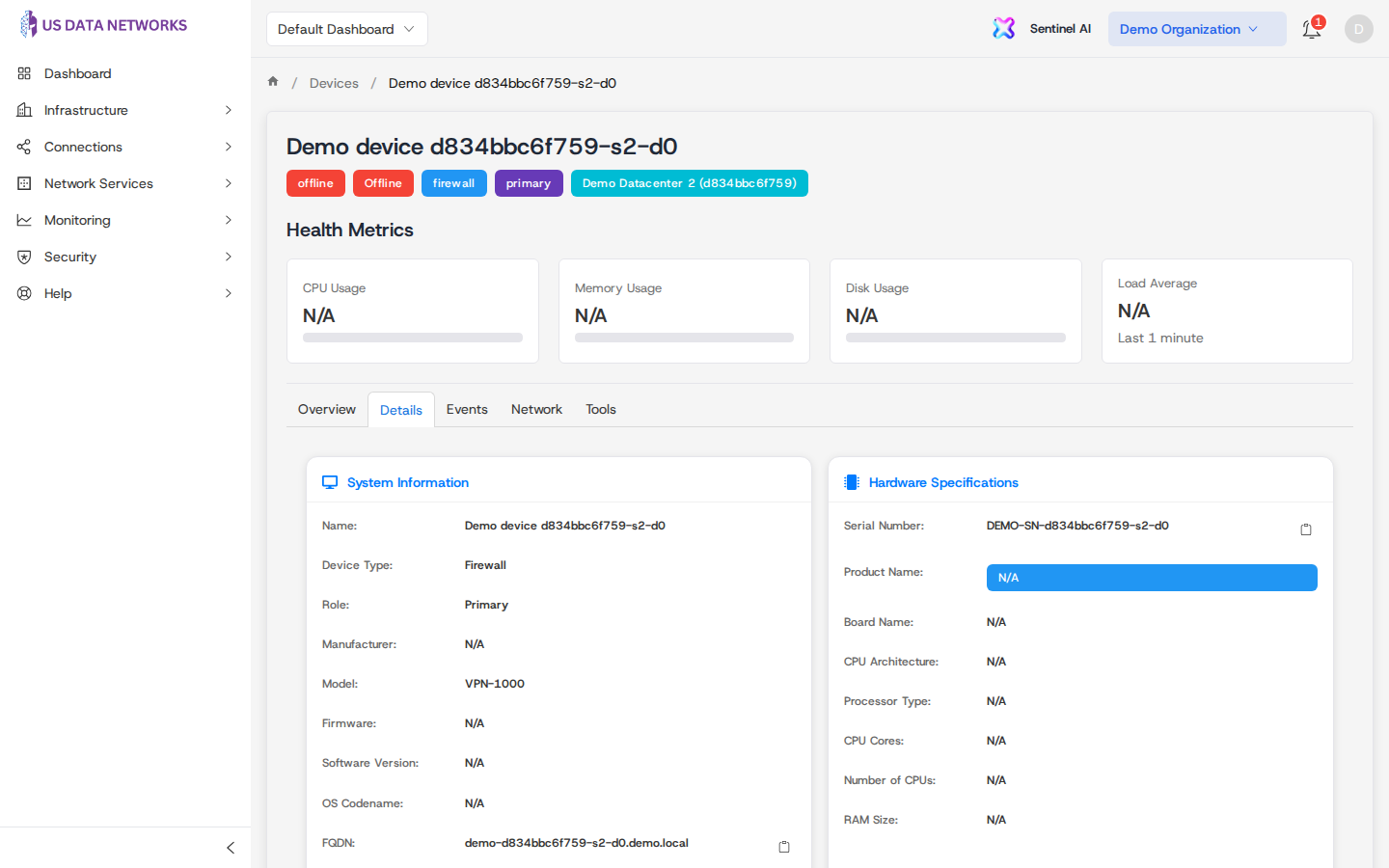Switch to the Overview tab
Image resolution: width=1389 pixels, height=868 pixels.
pos(327,409)
